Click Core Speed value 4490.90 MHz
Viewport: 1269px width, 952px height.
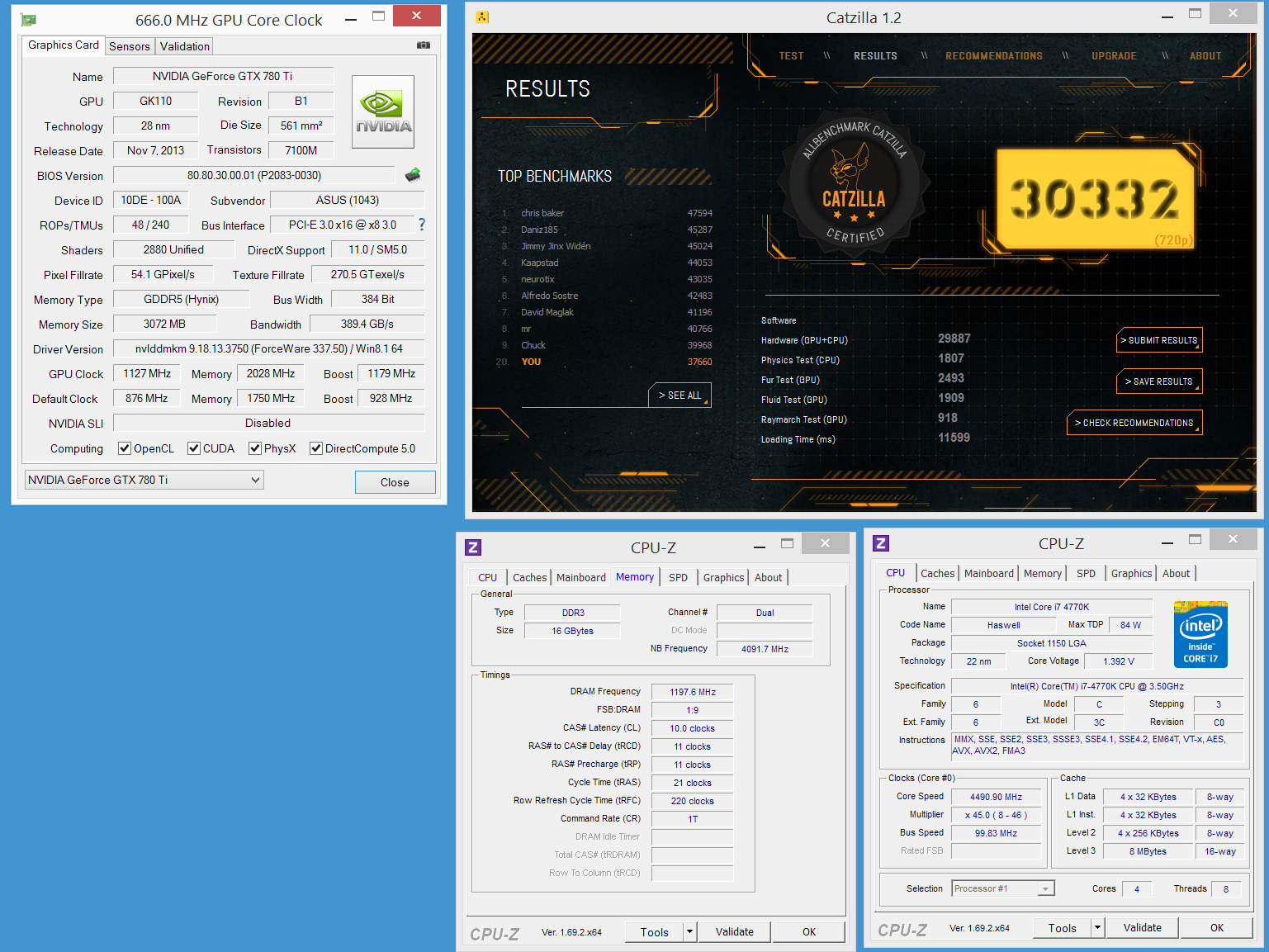[x=996, y=797]
